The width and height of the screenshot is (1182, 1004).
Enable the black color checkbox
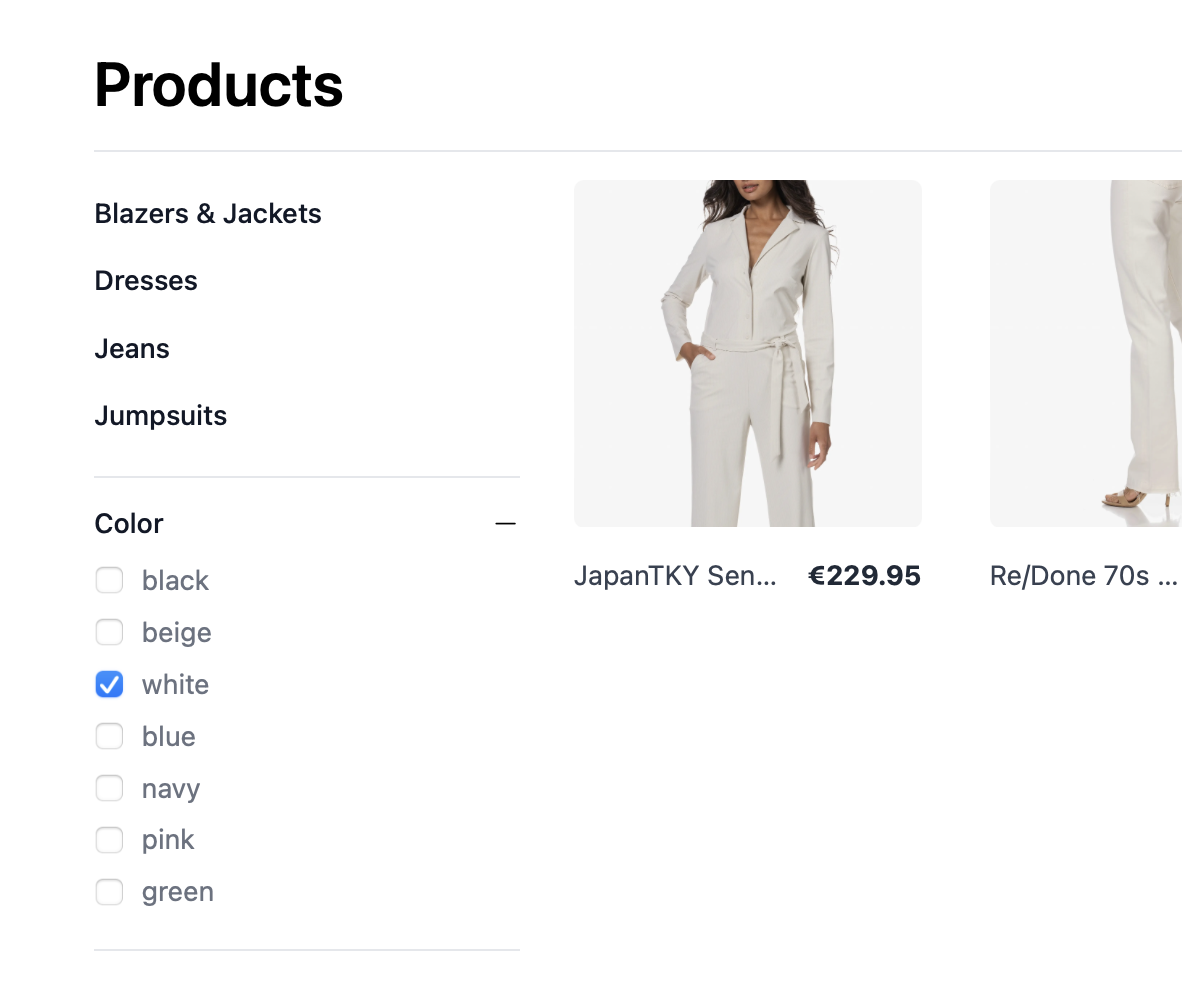tap(109, 581)
